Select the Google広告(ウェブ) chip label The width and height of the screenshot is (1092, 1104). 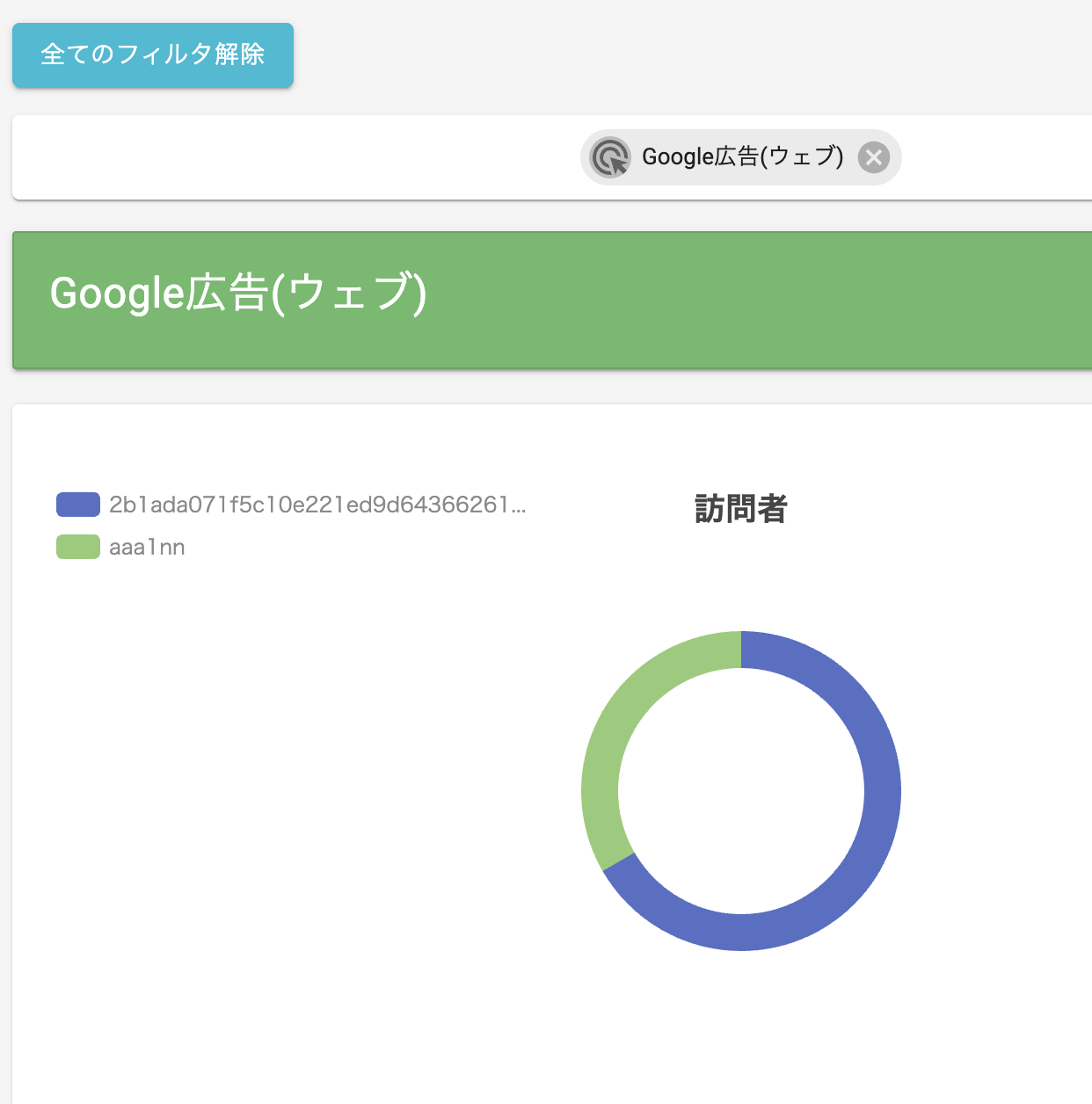[743, 156]
